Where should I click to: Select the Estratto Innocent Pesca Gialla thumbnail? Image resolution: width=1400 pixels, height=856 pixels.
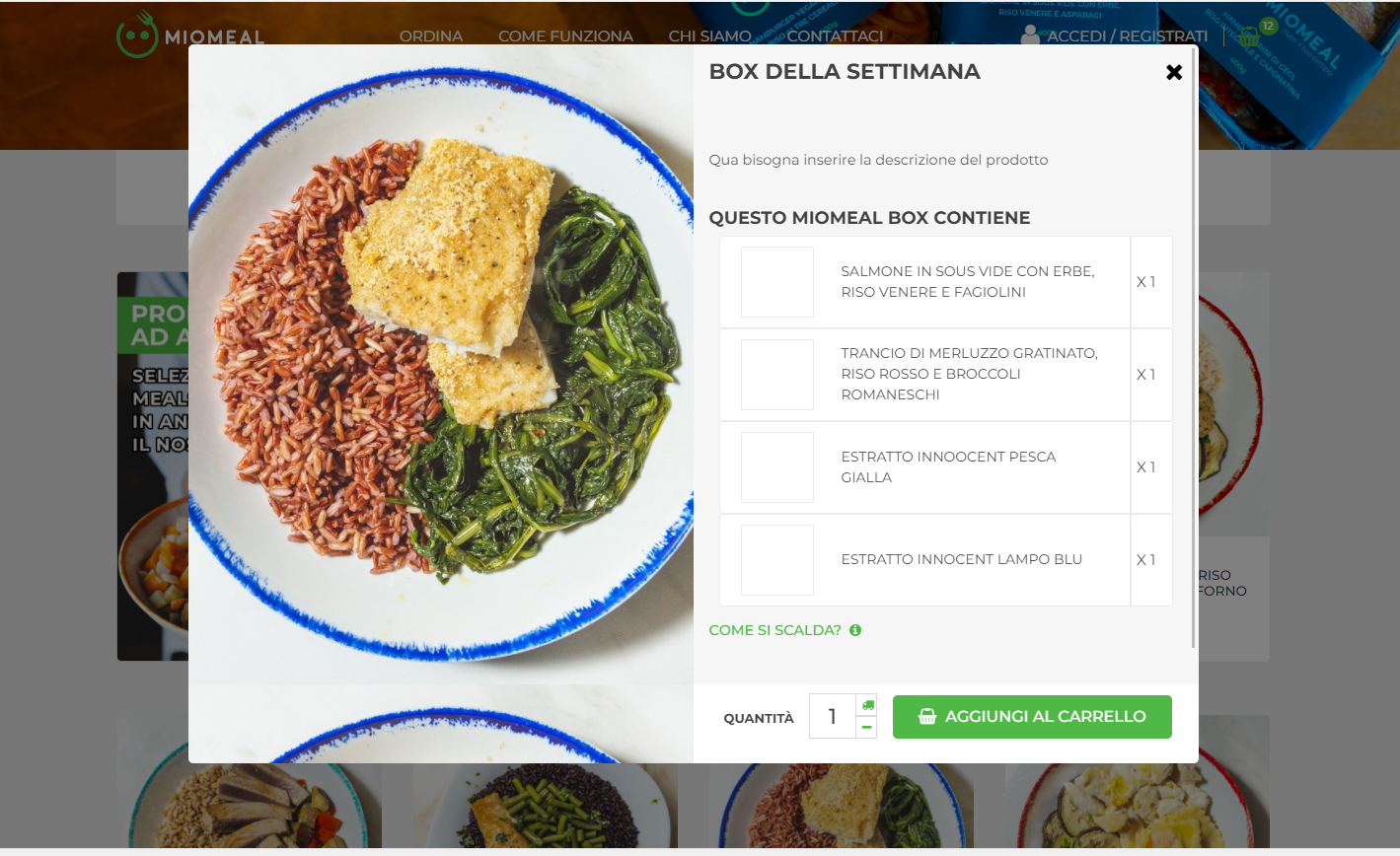777,467
